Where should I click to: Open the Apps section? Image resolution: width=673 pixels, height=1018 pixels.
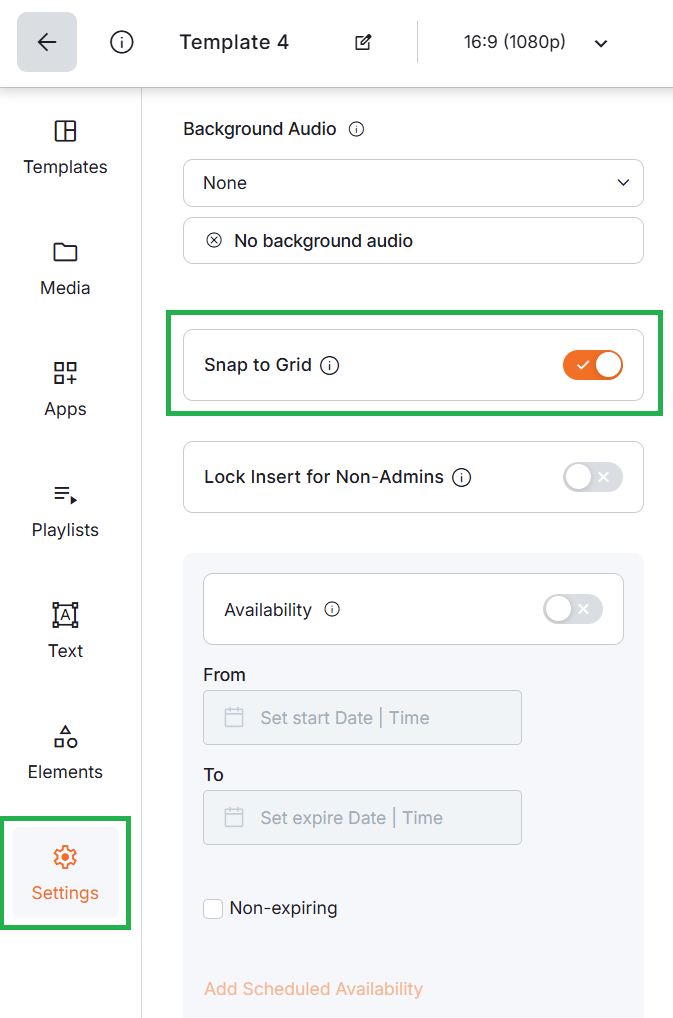[x=64, y=390]
